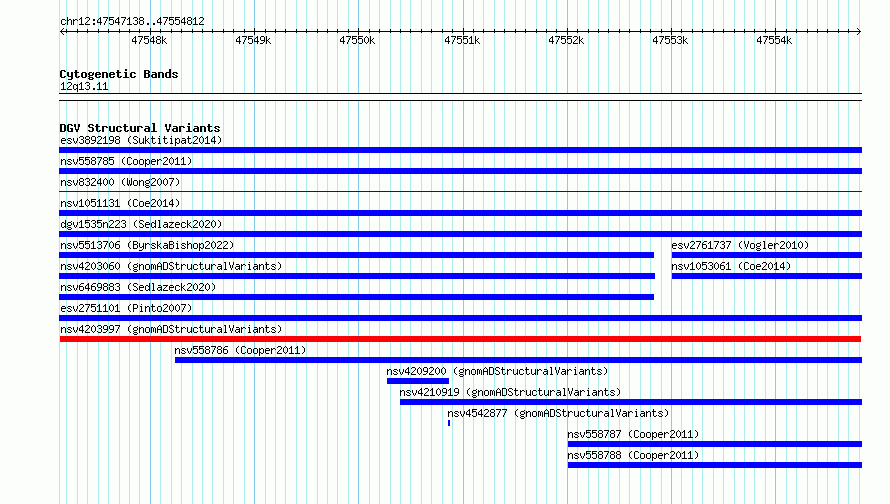890x504 pixels.
Task: Click the chr12:47547138..47554812 coordinates label
Action: 132,21
